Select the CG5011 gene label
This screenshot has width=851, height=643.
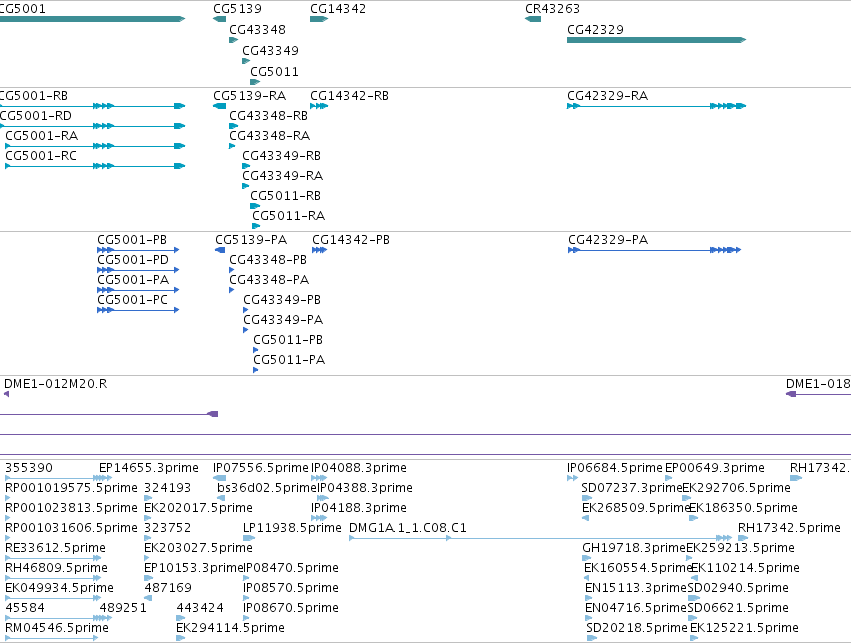point(274,72)
